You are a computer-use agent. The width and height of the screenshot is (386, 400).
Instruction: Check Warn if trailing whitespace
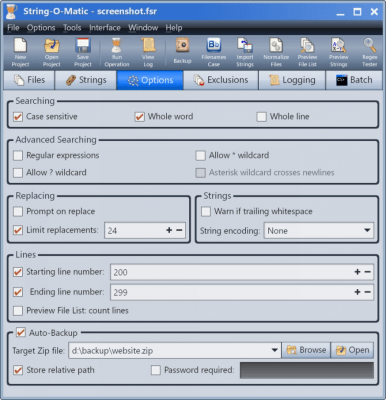206,211
